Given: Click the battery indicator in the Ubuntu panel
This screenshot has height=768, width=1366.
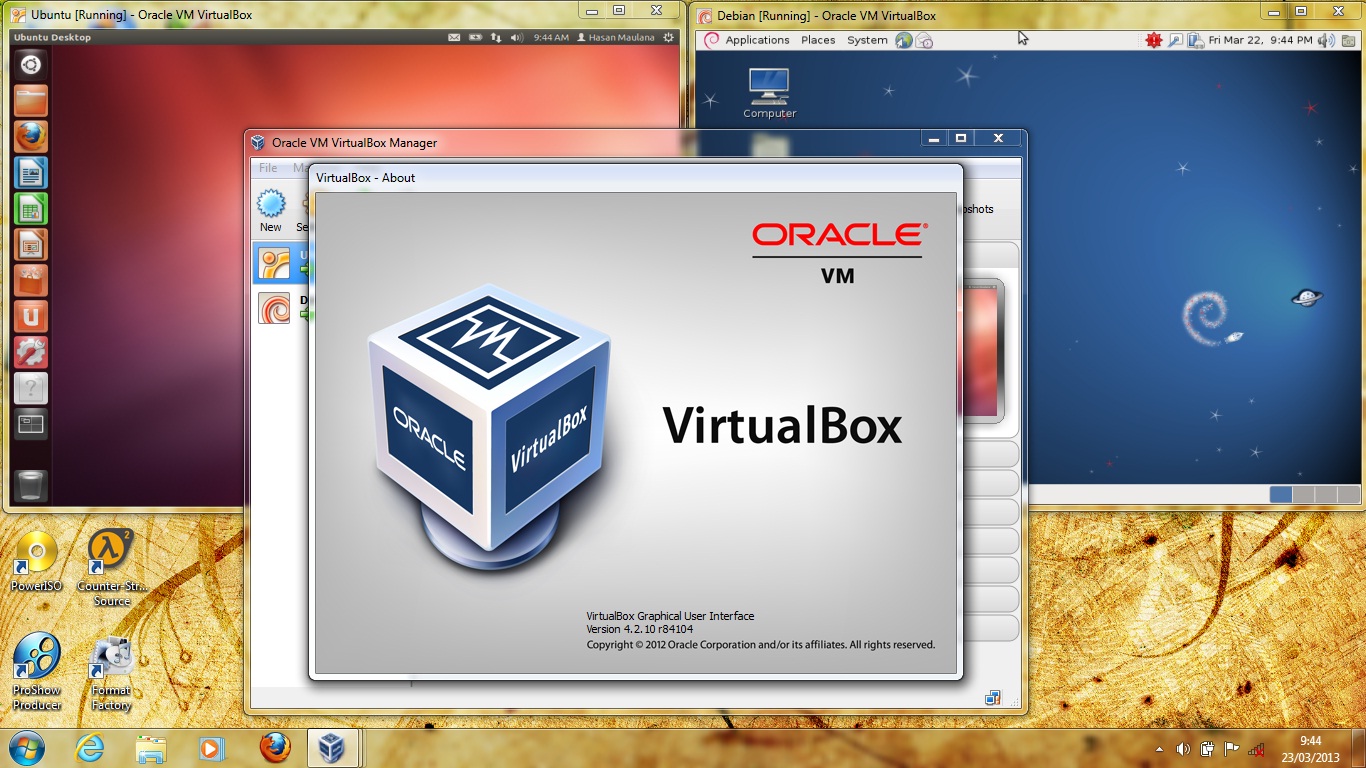Looking at the screenshot, I should (476, 37).
